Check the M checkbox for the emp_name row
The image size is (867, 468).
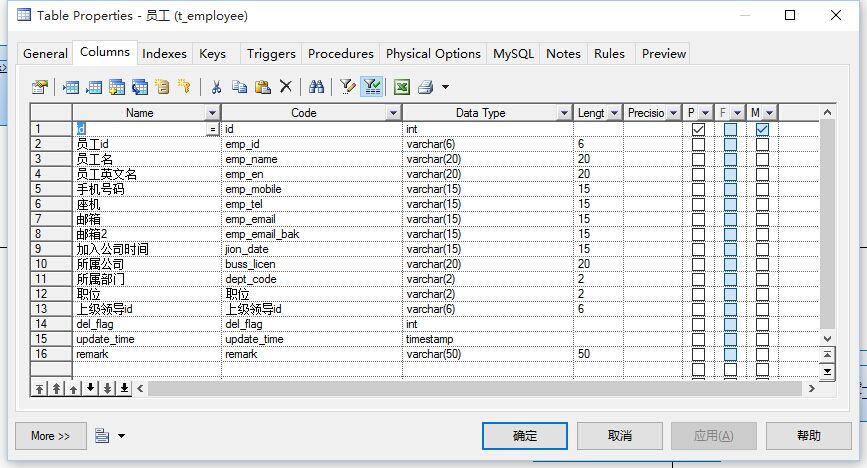(x=762, y=159)
